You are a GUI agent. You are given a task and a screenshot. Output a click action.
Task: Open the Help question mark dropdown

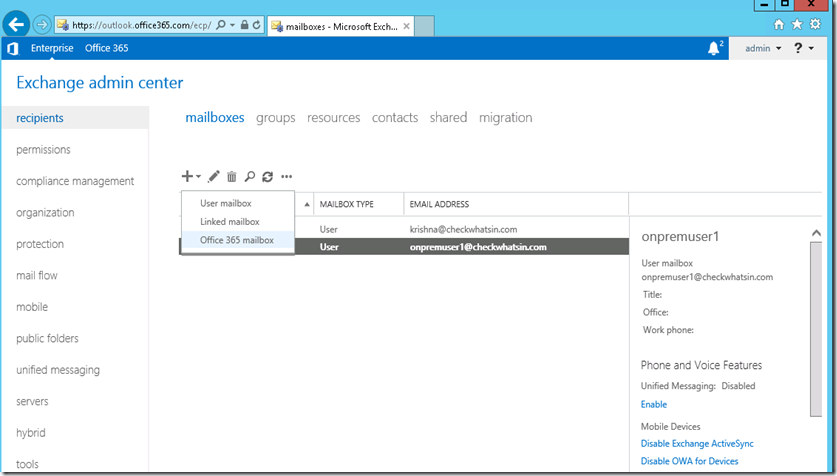click(803, 49)
